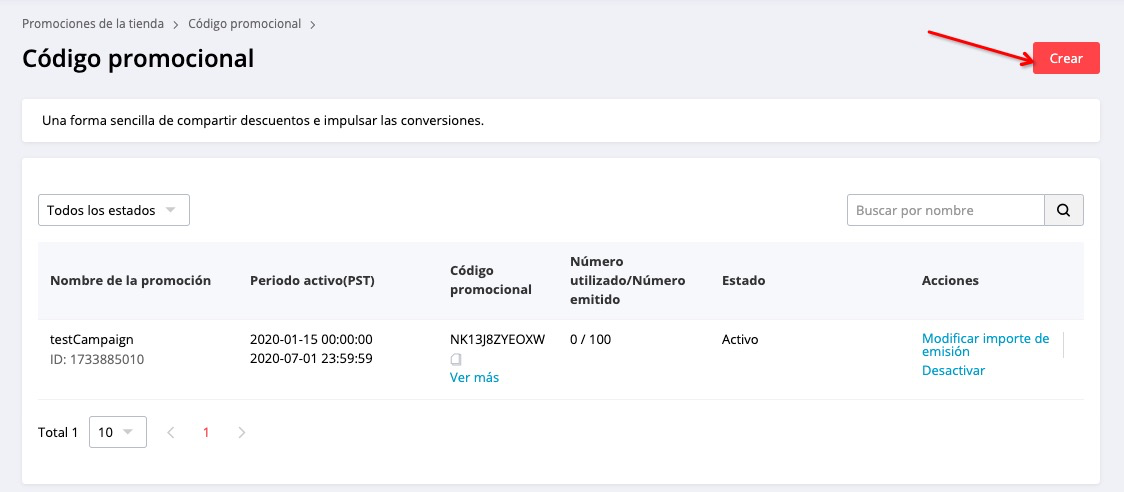1124x492 pixels.
Task: Click Modificar importe de emisión
Action: click(x=985, y=344)
